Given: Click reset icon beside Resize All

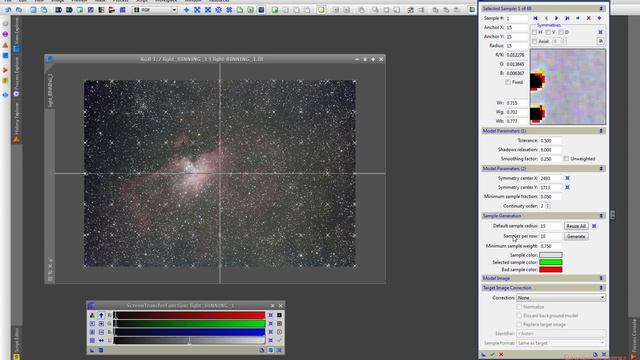Looking at the screenshot, I should (594, 226).
